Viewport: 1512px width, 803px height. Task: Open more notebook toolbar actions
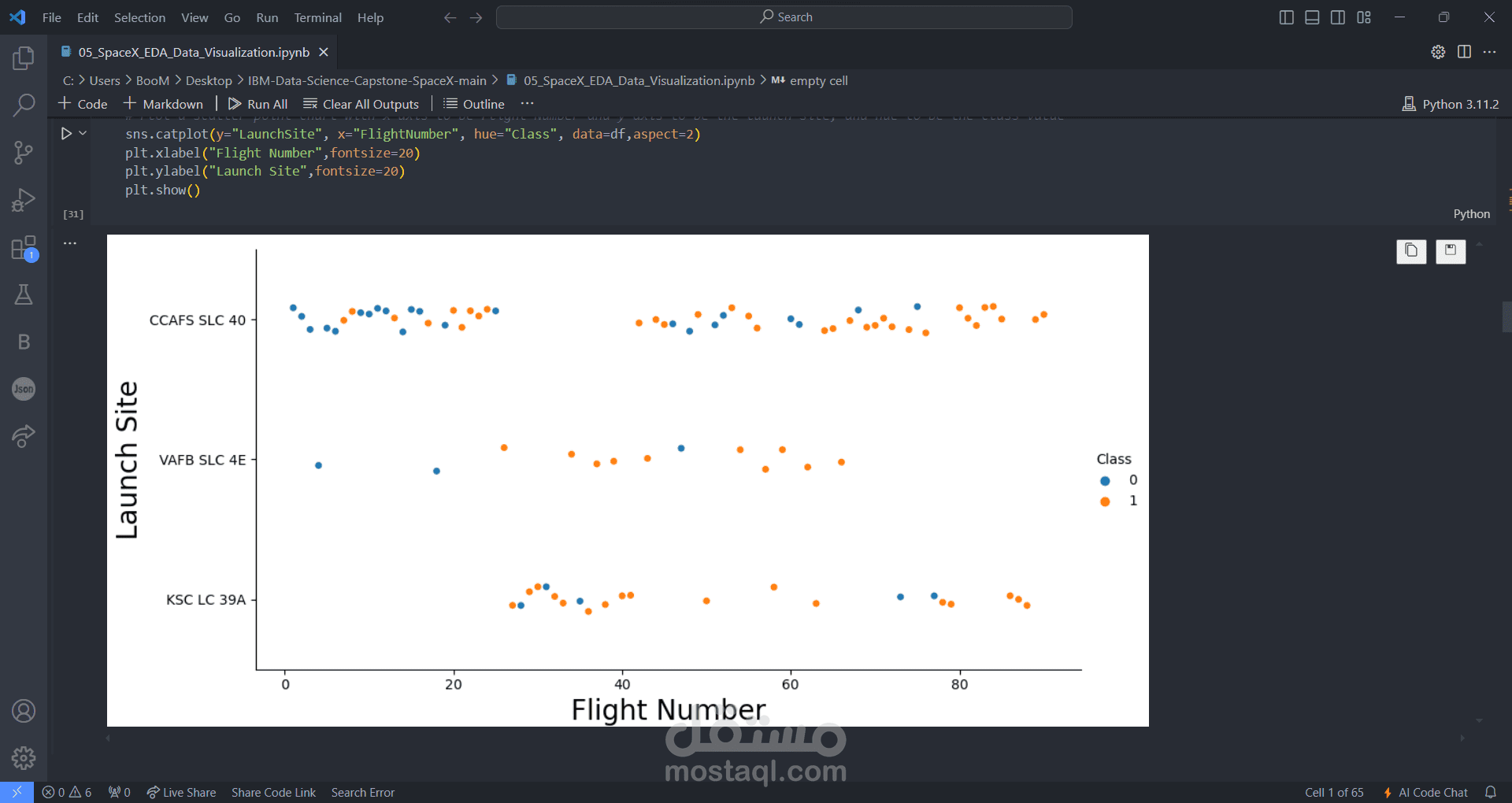click(527, 104)
